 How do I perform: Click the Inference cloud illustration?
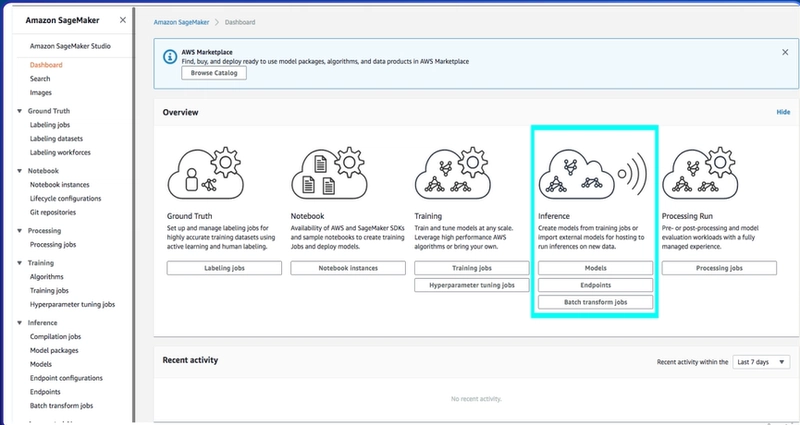click(593, 174)
